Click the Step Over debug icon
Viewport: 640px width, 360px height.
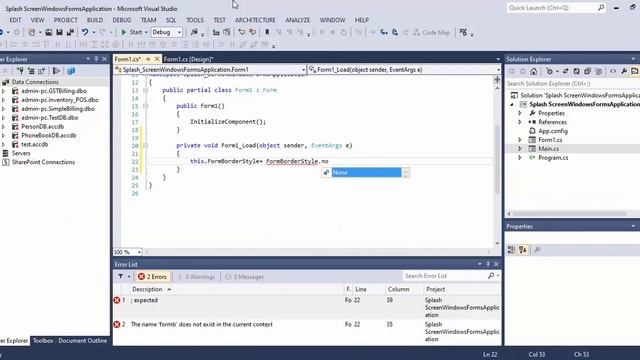(395, 32)
